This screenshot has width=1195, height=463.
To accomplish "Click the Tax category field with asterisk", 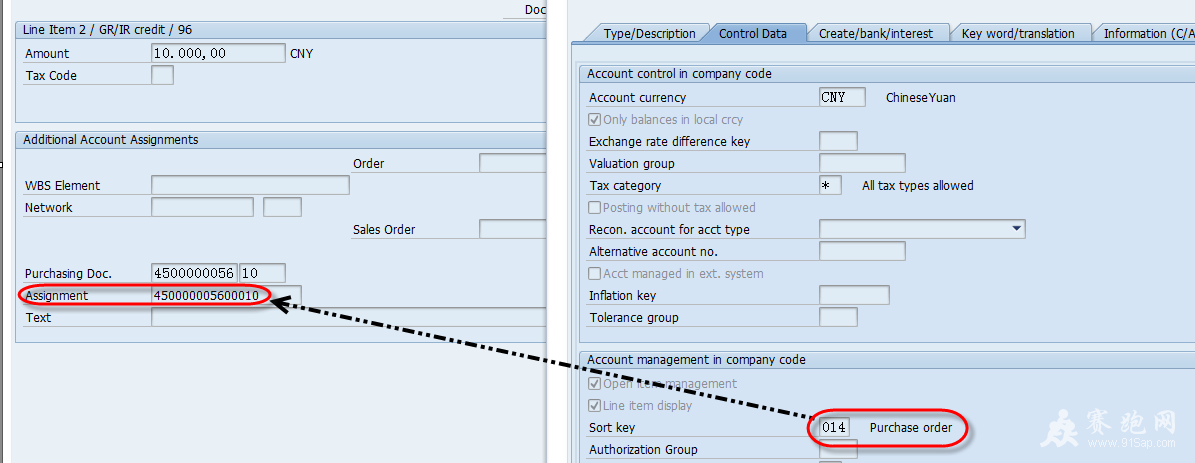I will click(830, 185).
